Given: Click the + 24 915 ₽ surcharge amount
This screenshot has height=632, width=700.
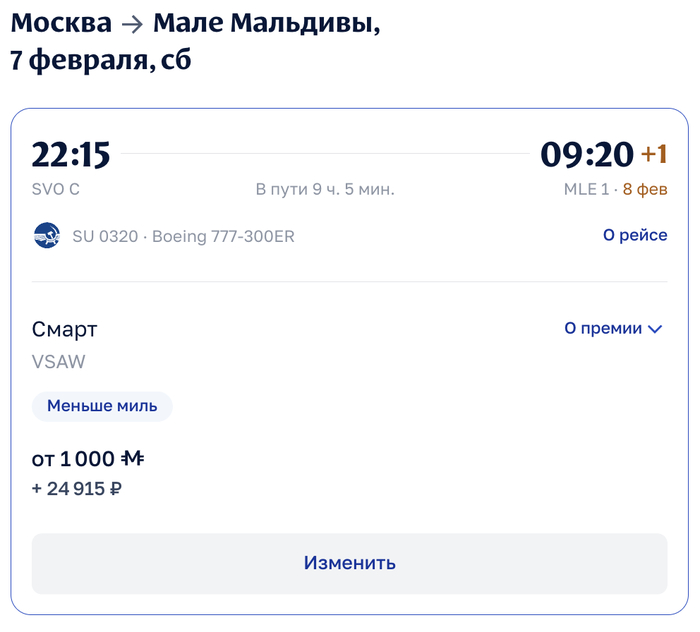Looking at the screenshot, I should [78, 489].
